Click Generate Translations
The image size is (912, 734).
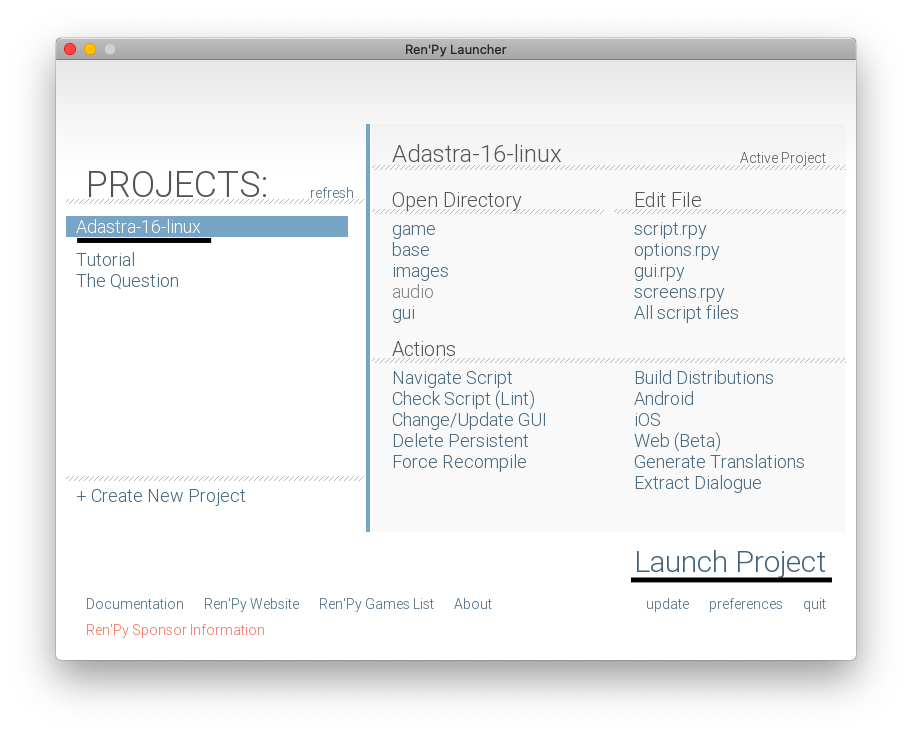tap(719, 462)
